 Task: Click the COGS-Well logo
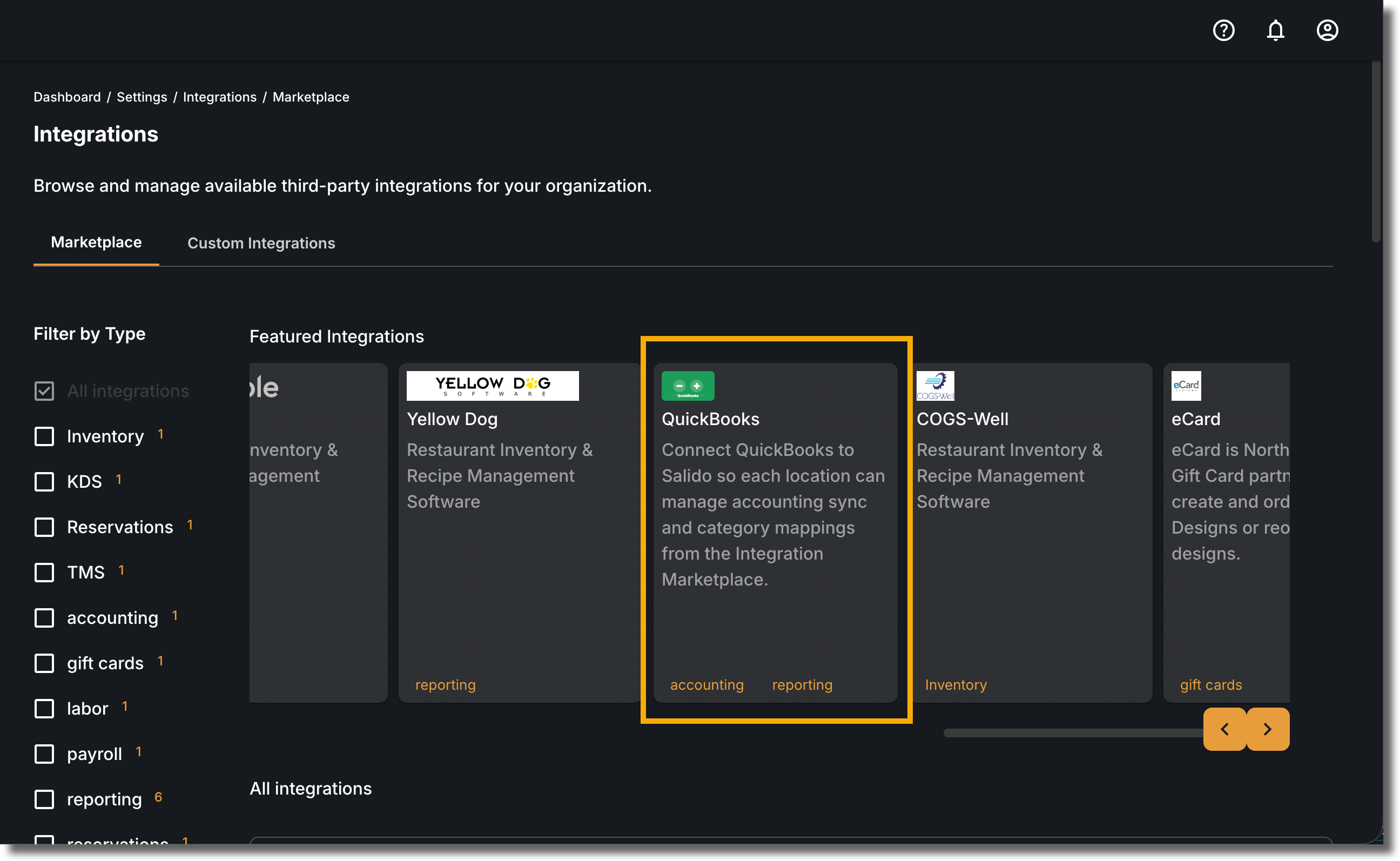click(935, 386)
